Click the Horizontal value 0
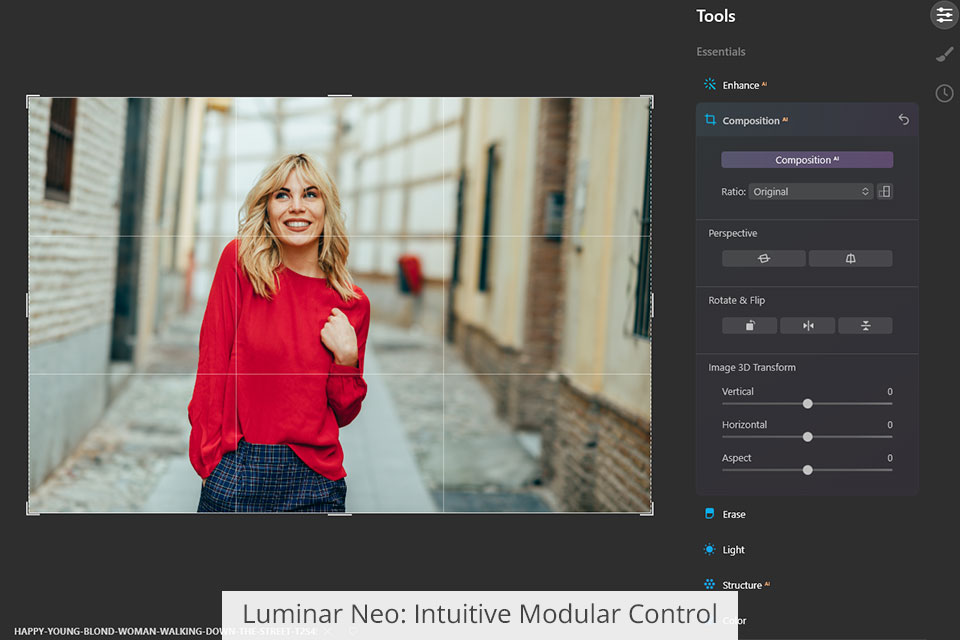The height and width of the screenshot is (640, 960). click(890, 424)
